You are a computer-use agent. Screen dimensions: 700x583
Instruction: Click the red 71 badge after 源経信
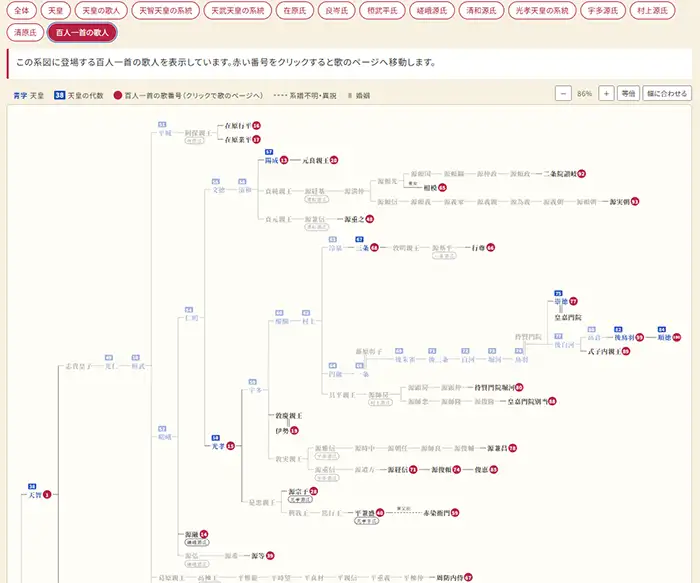pyautogui.click(x=413, y=470)
